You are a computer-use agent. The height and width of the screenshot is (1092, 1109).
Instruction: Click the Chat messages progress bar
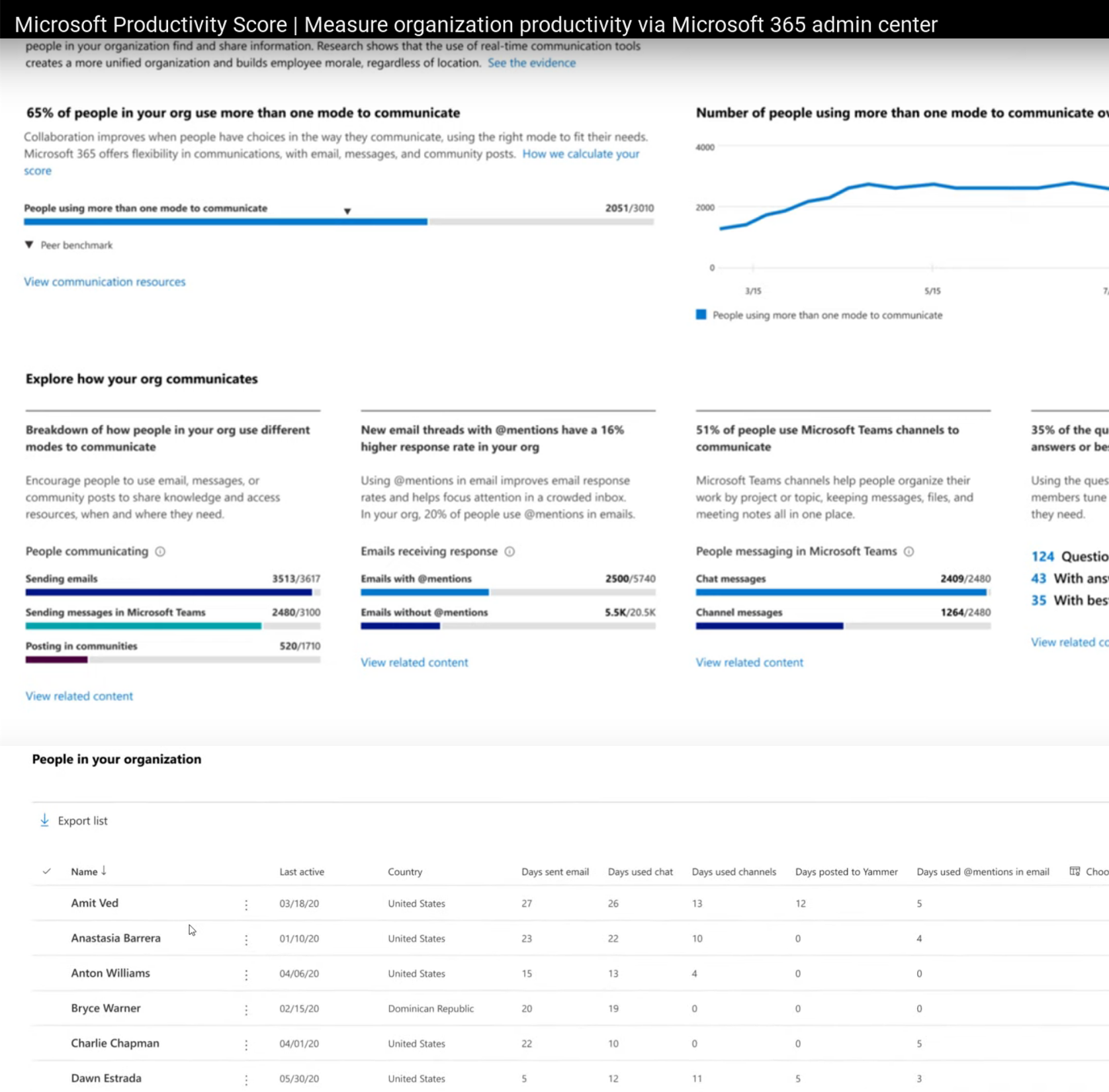point(843,592)
